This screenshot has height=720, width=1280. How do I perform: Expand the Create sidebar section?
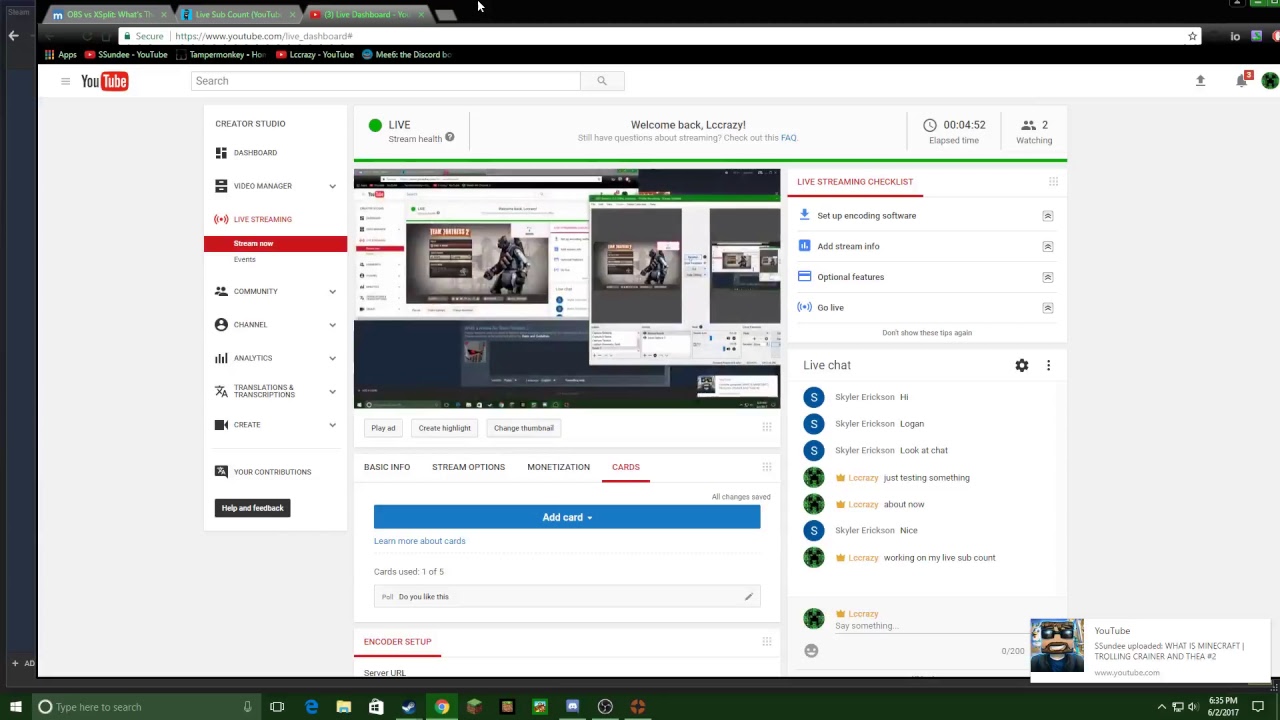coord(332,425)
